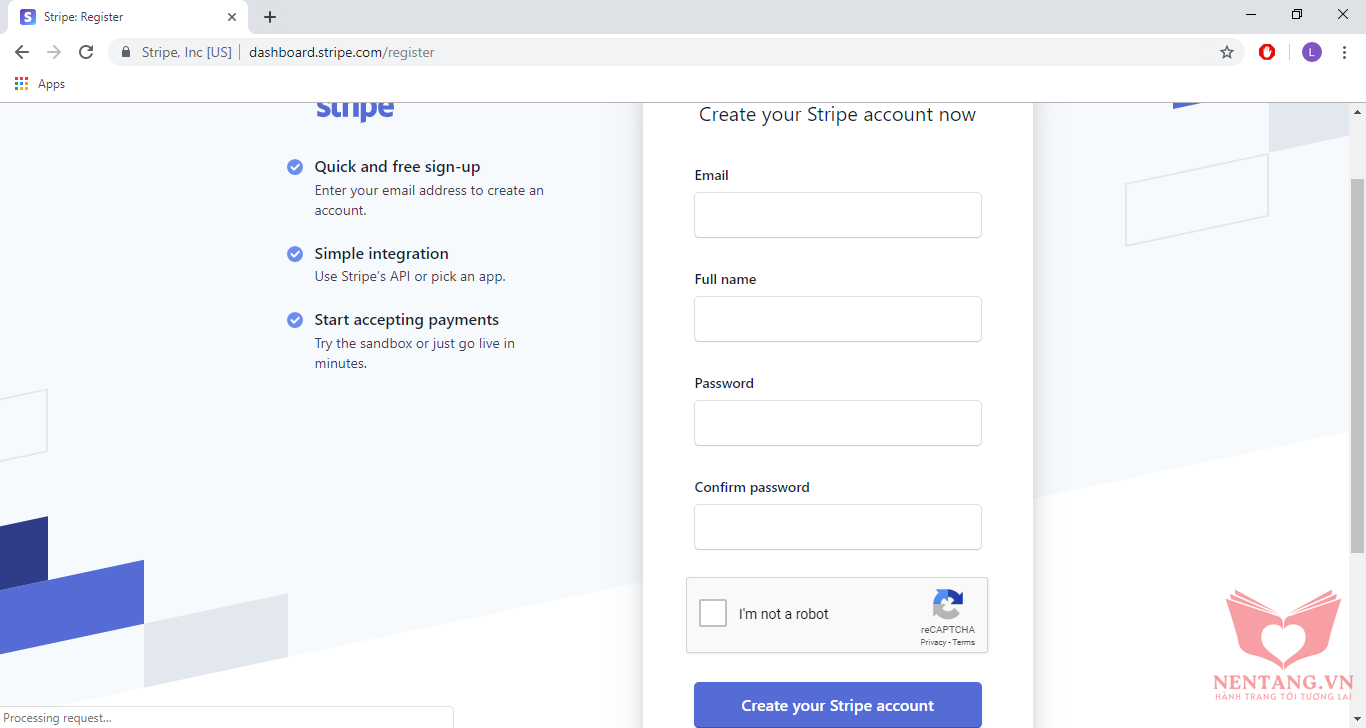View site info via padlock icon

pyautogui.click(x=126, y=52)
